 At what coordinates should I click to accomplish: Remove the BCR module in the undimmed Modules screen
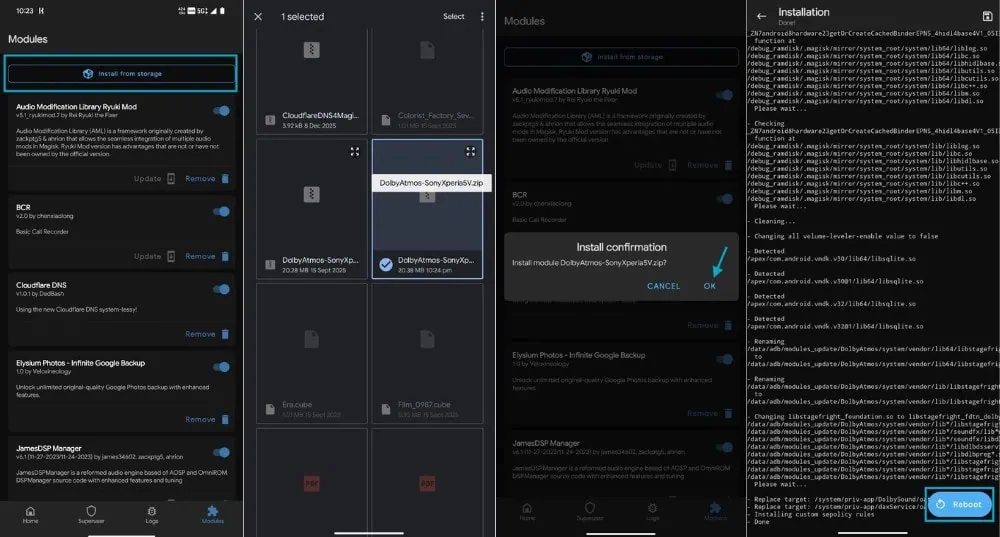207,256
